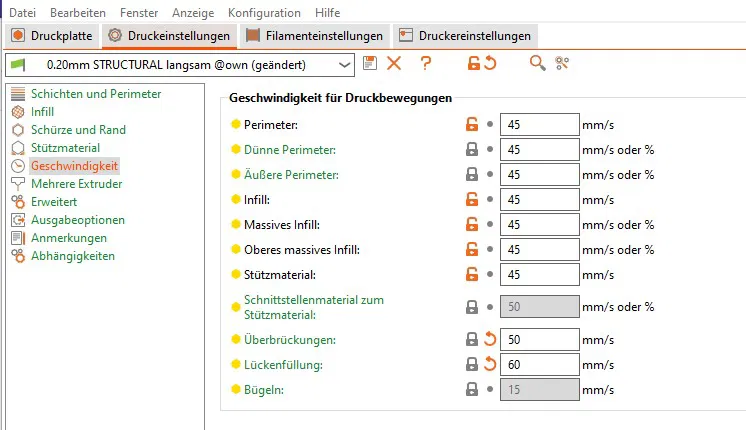This screenshot has width=746, height=430.
Task: Reset Lückenfüllung value with the undo arrow
Action: (490, 365)
